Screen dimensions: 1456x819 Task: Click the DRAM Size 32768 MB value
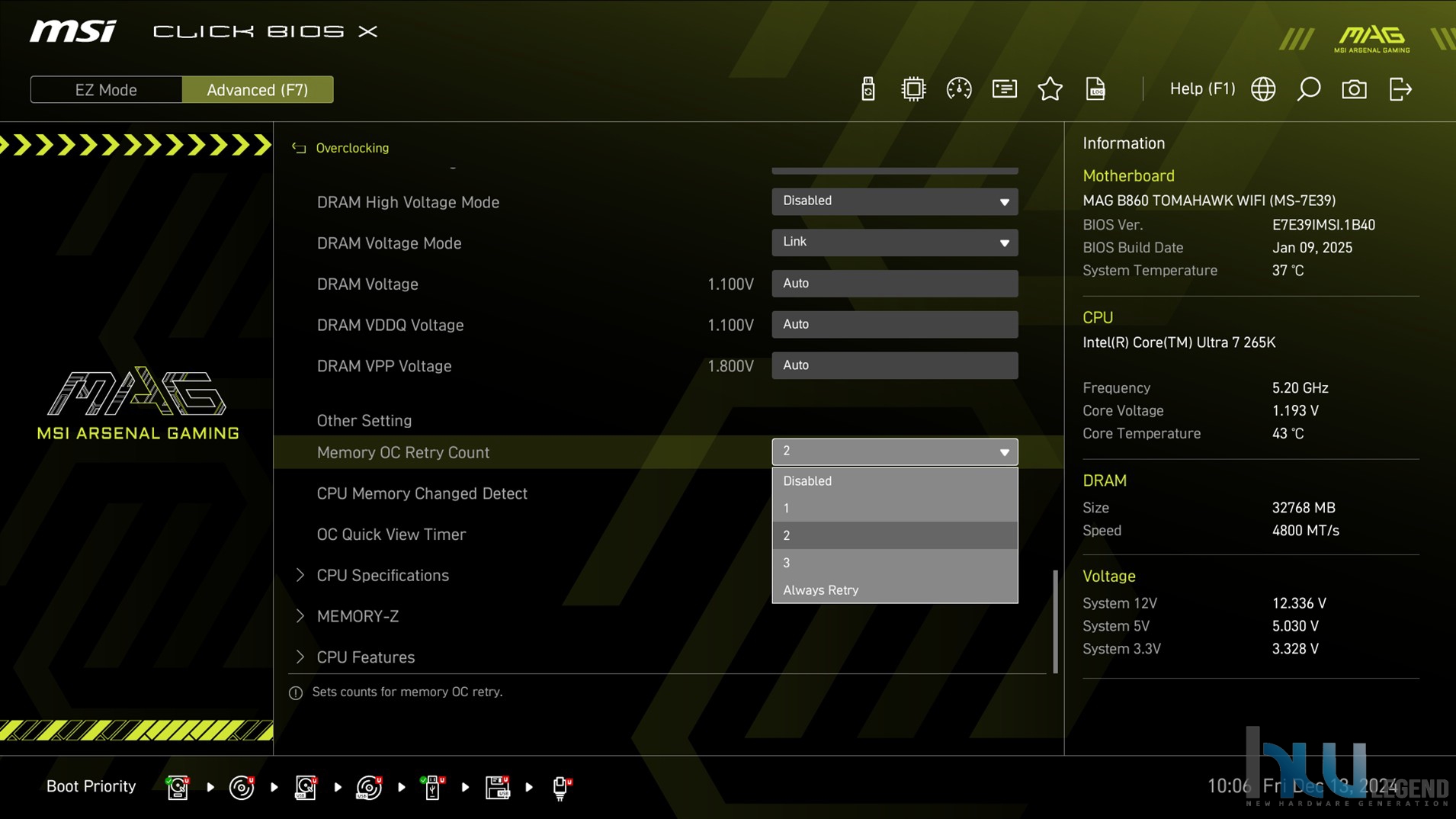coord(1304,508)
